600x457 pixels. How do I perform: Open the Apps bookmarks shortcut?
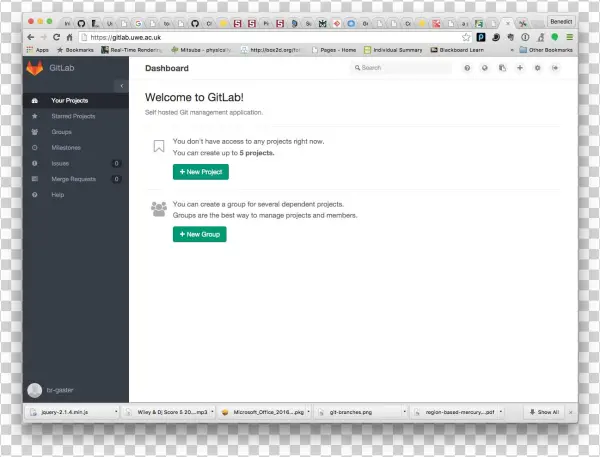[38, 50]
